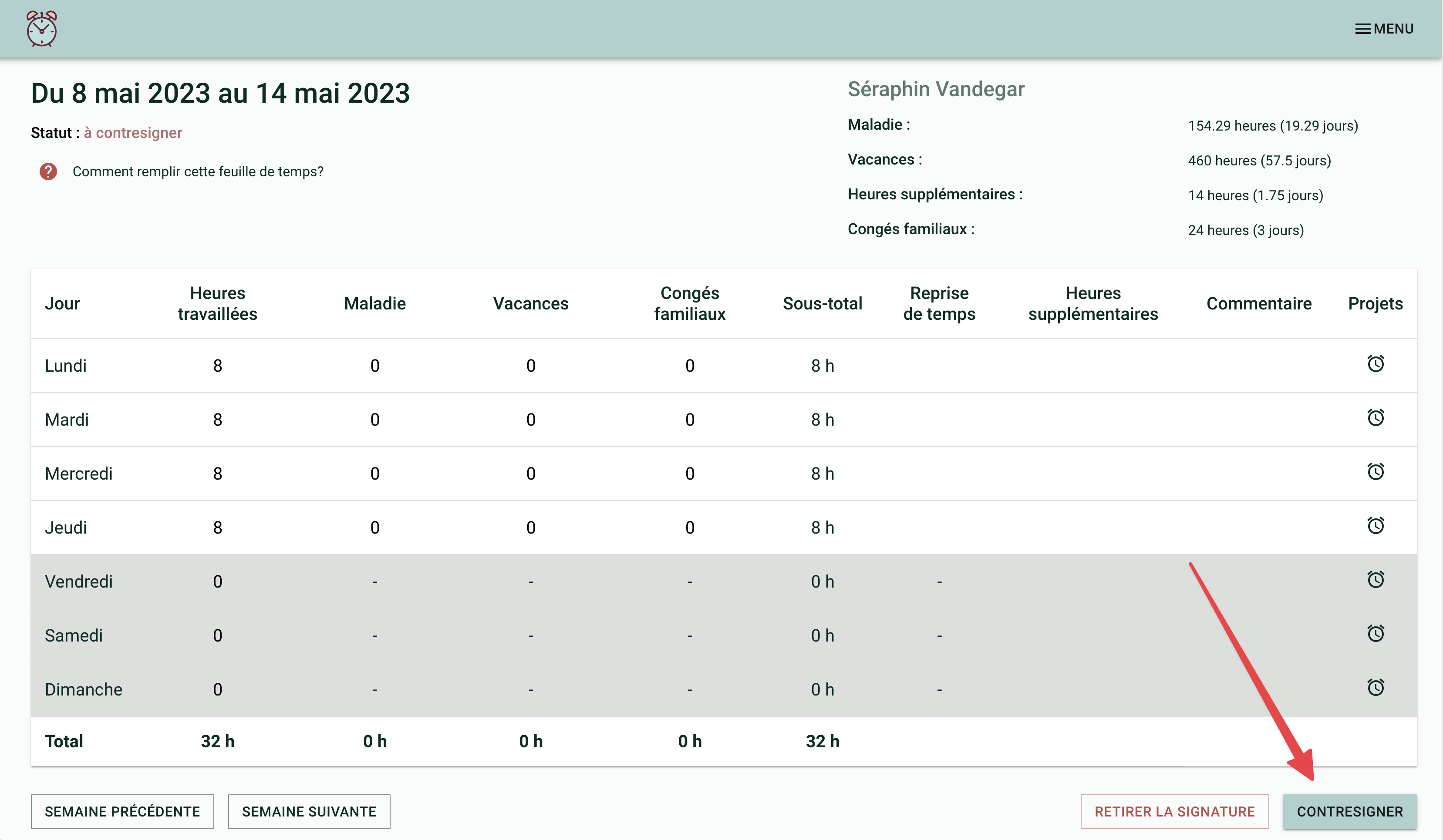The image size is (1443, 840).
Task: Open projects clock icon for Mercredi
Action: click(1376, 472)
